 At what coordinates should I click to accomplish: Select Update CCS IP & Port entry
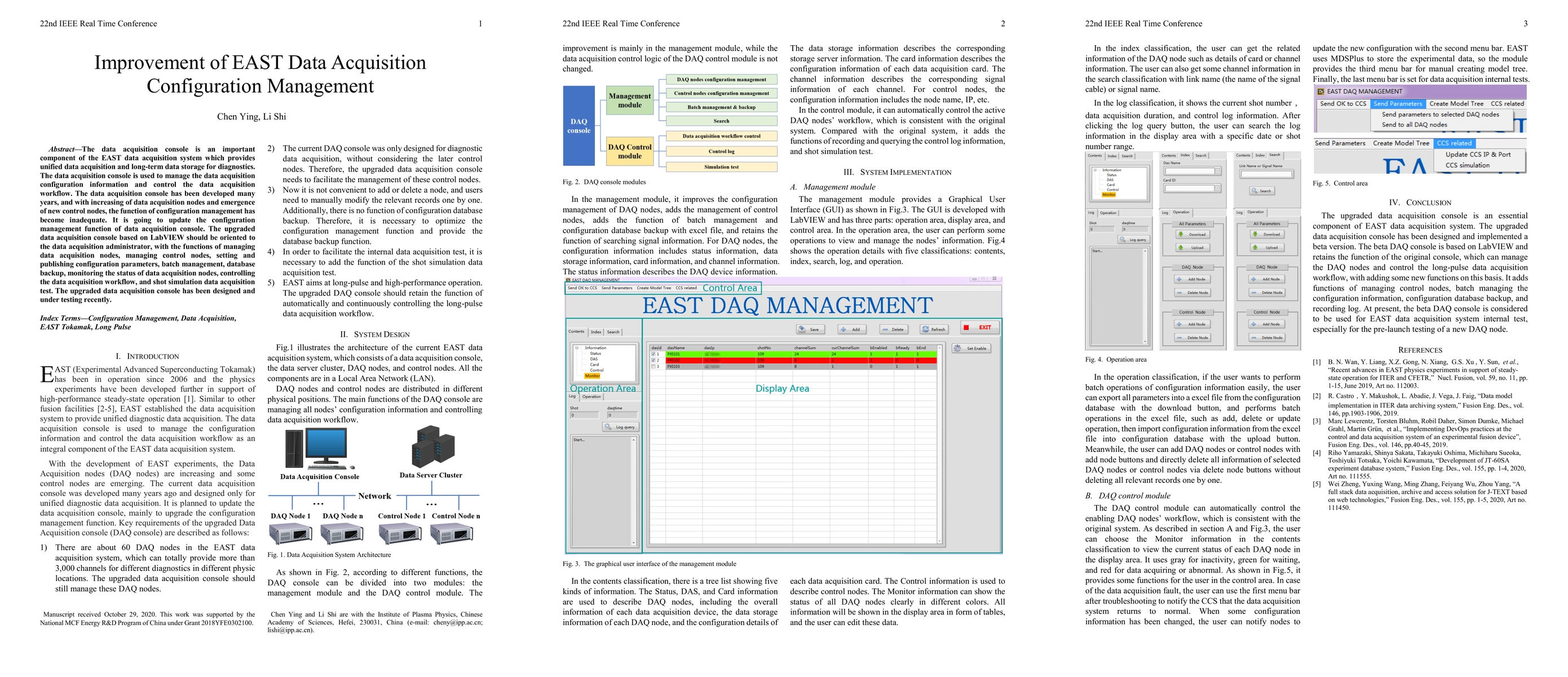click(1477, 155)
